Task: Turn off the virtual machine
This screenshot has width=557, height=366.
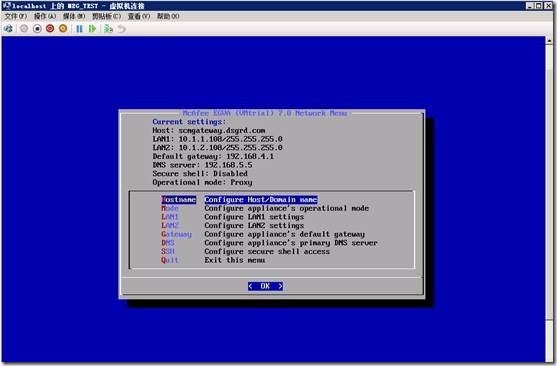Action: coord(37,28)
